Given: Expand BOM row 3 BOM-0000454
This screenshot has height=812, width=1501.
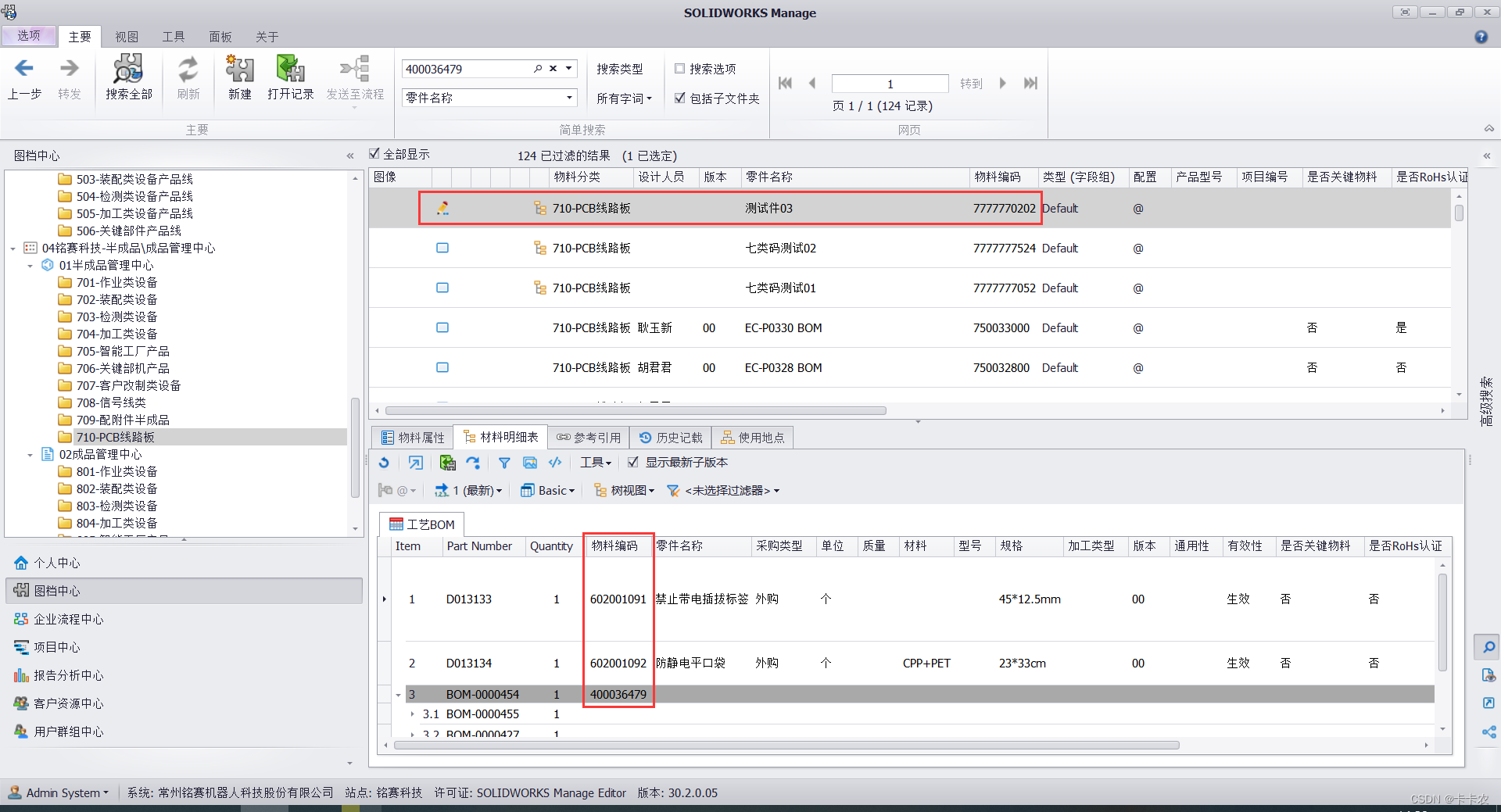Looking at the screenshot, I should (398, 694).
